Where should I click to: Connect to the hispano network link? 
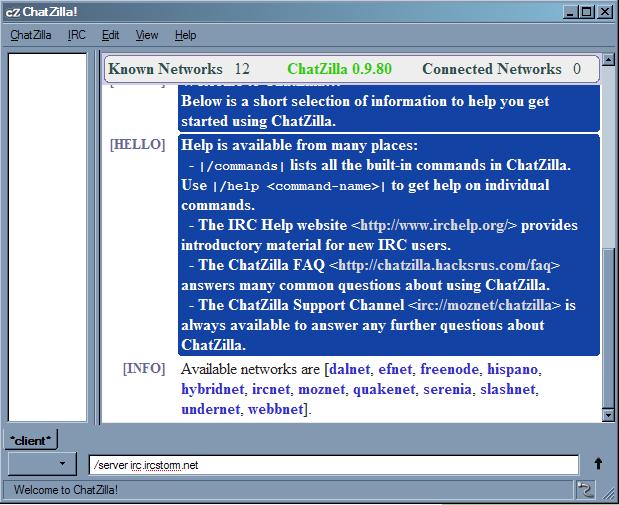coord(512,369)
